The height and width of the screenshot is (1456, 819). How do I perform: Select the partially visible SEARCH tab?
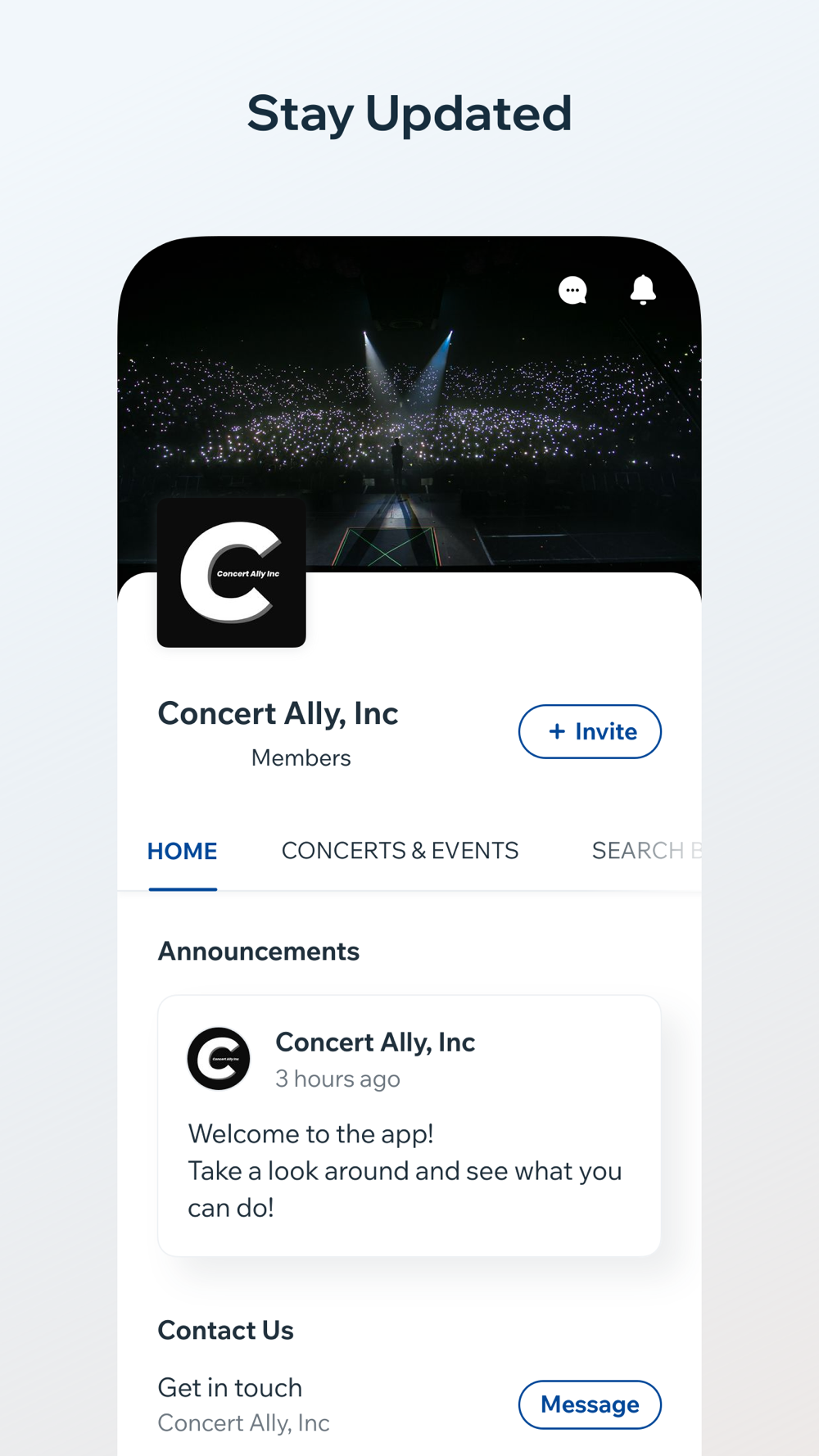(x=646, y=852)
